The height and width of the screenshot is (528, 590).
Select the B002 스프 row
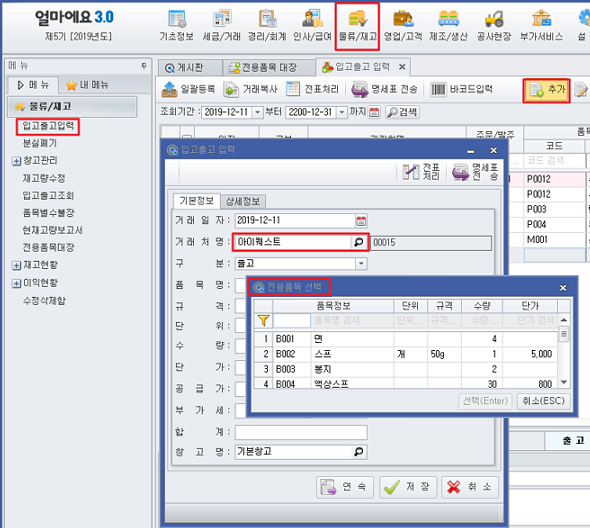point(406,354)
